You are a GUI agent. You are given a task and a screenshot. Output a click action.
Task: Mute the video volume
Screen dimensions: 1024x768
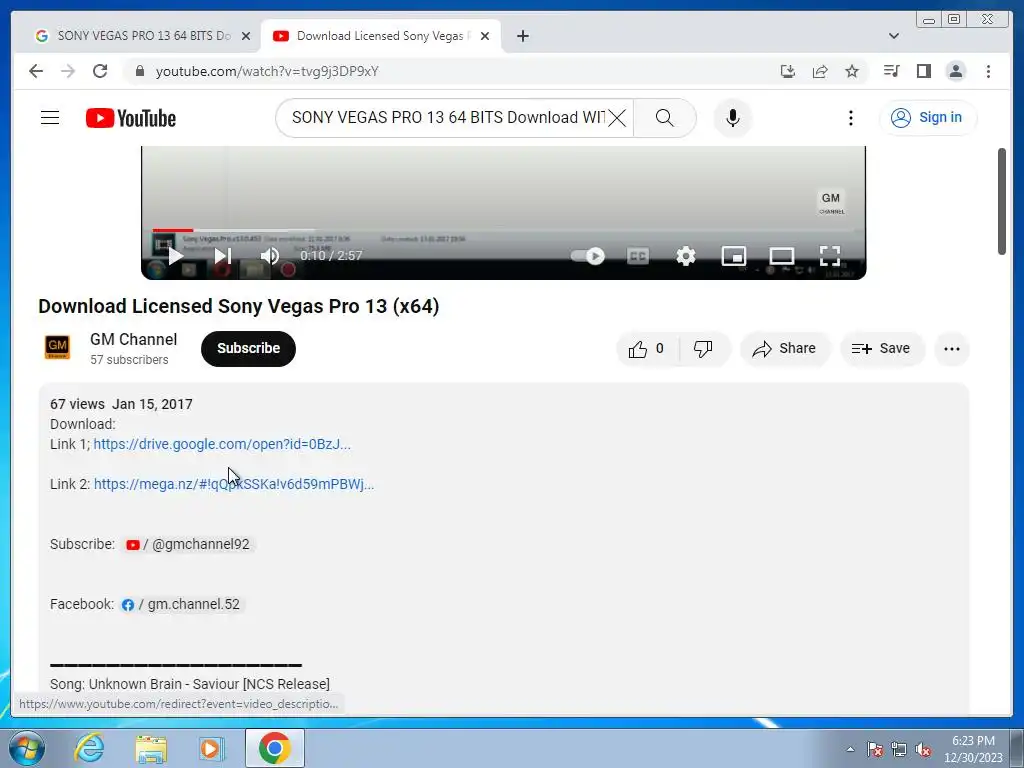[270, 256]
